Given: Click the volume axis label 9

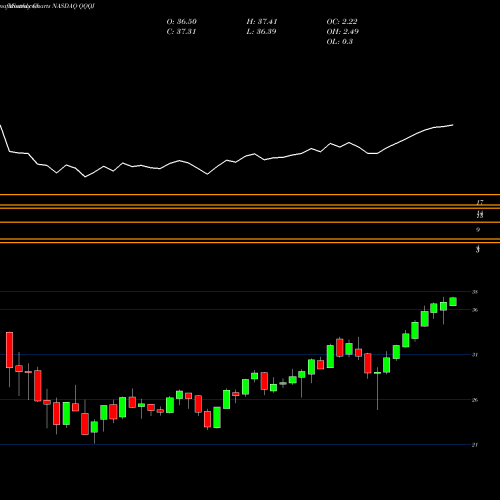Looking at the screenshot, I should (478, 230).
